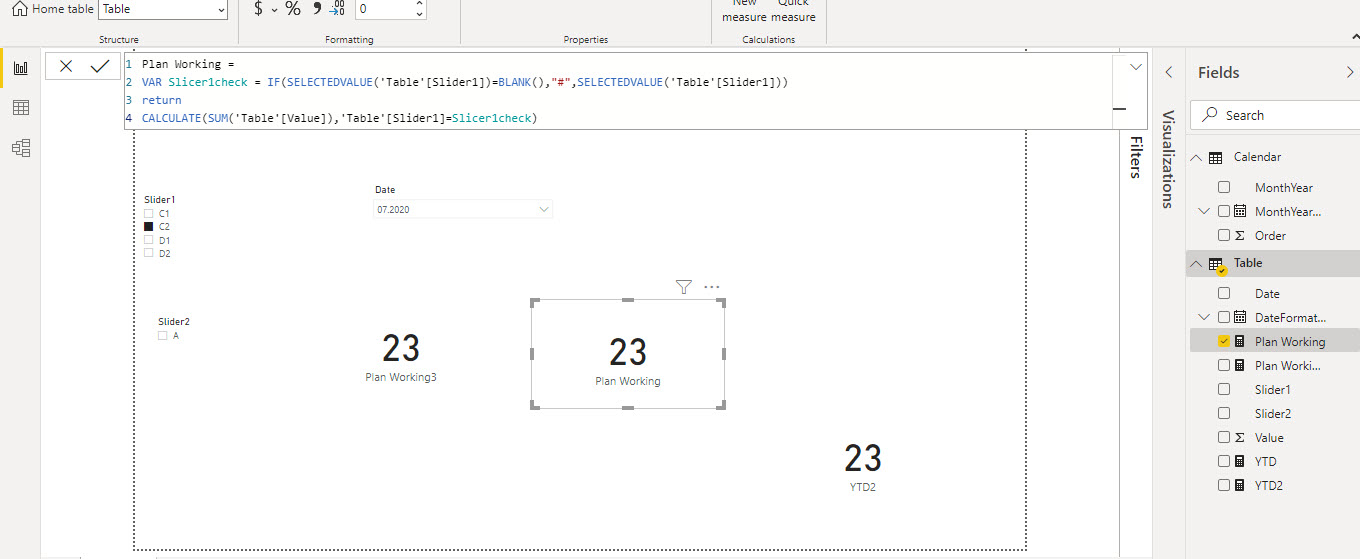Click the Calendar table icon
The width and height of the screenshot is (1360, 559).
[x=1216, y=157]
